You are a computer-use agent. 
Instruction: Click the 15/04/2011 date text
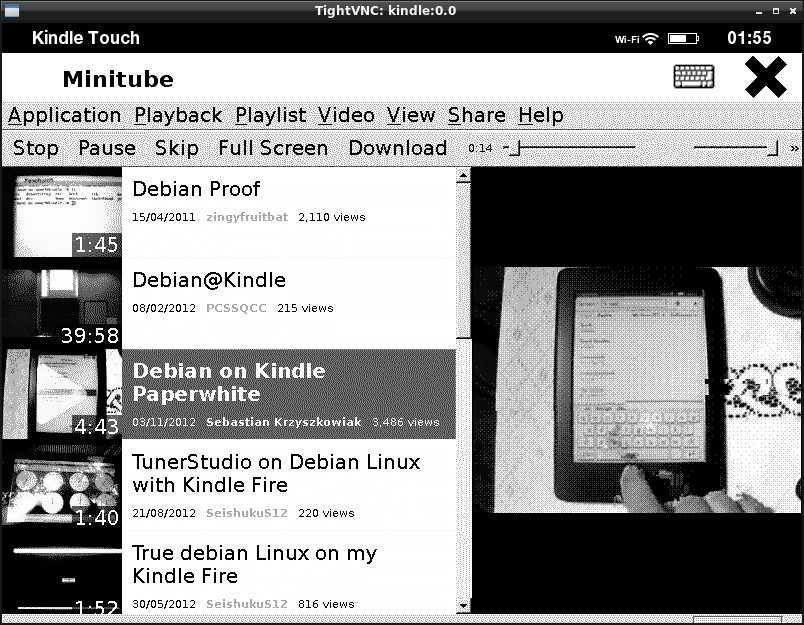tap(164, 217)
